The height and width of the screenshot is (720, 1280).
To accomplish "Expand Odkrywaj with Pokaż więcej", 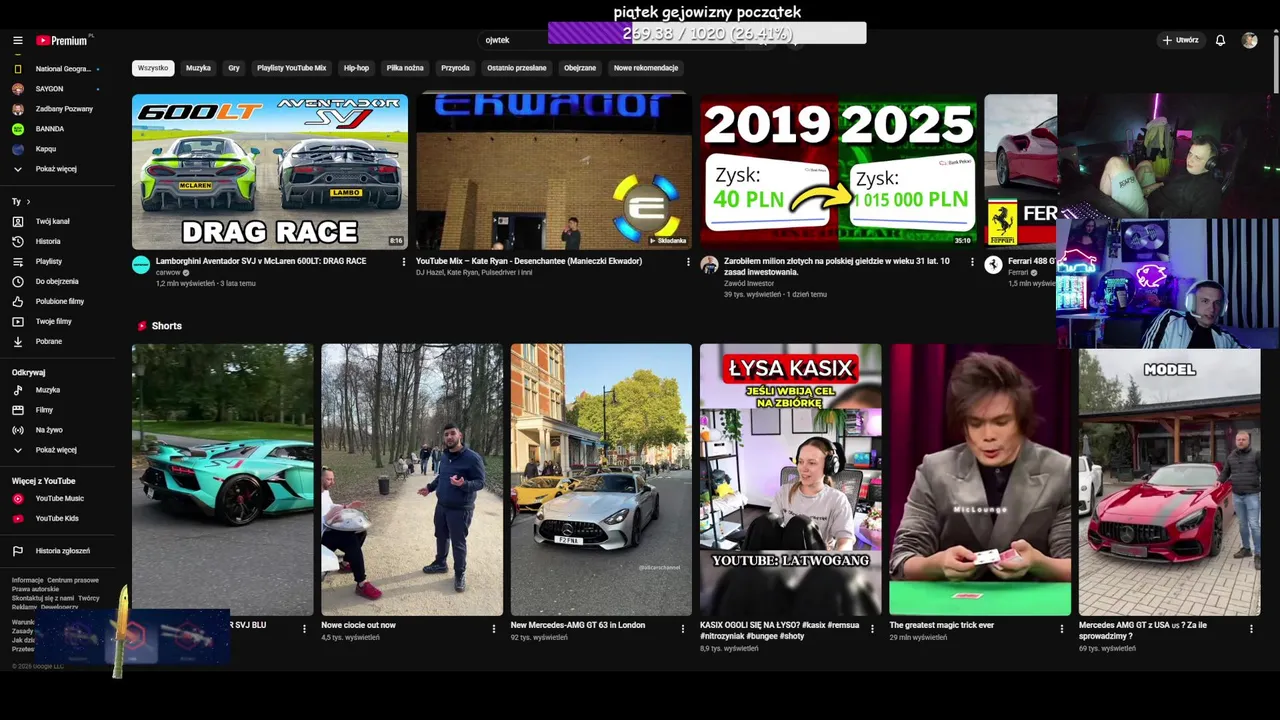I will point(57,450).
